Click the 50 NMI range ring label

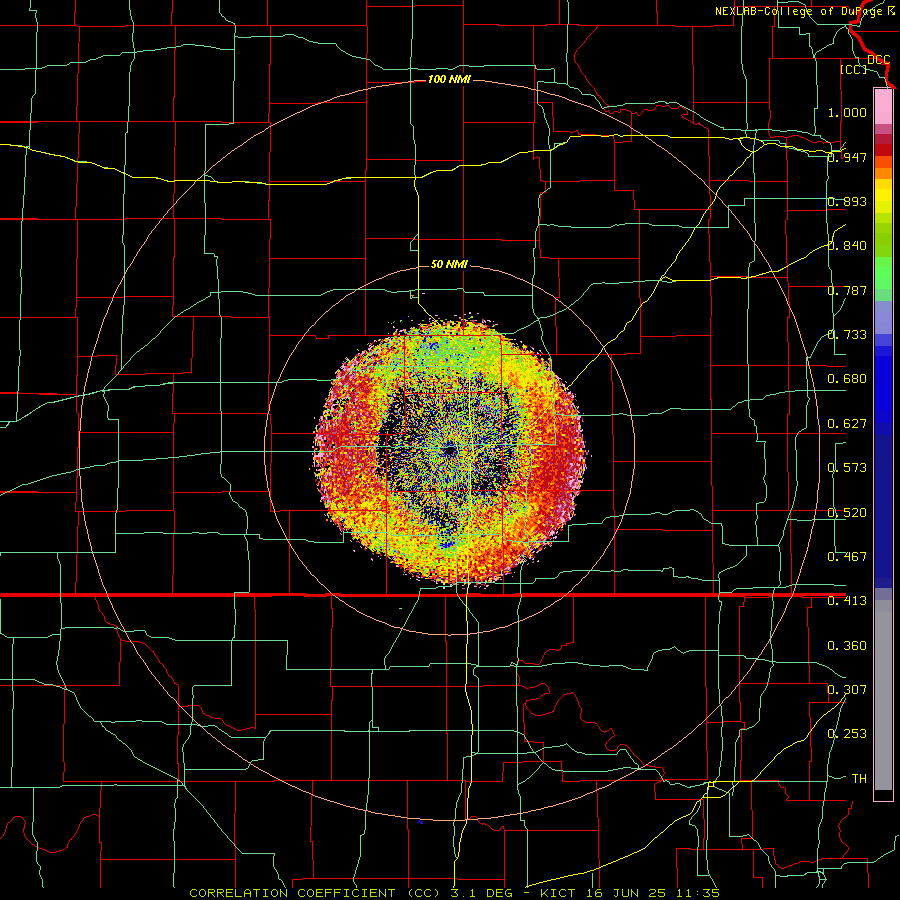pyautogui.click(x=449, y=265)
